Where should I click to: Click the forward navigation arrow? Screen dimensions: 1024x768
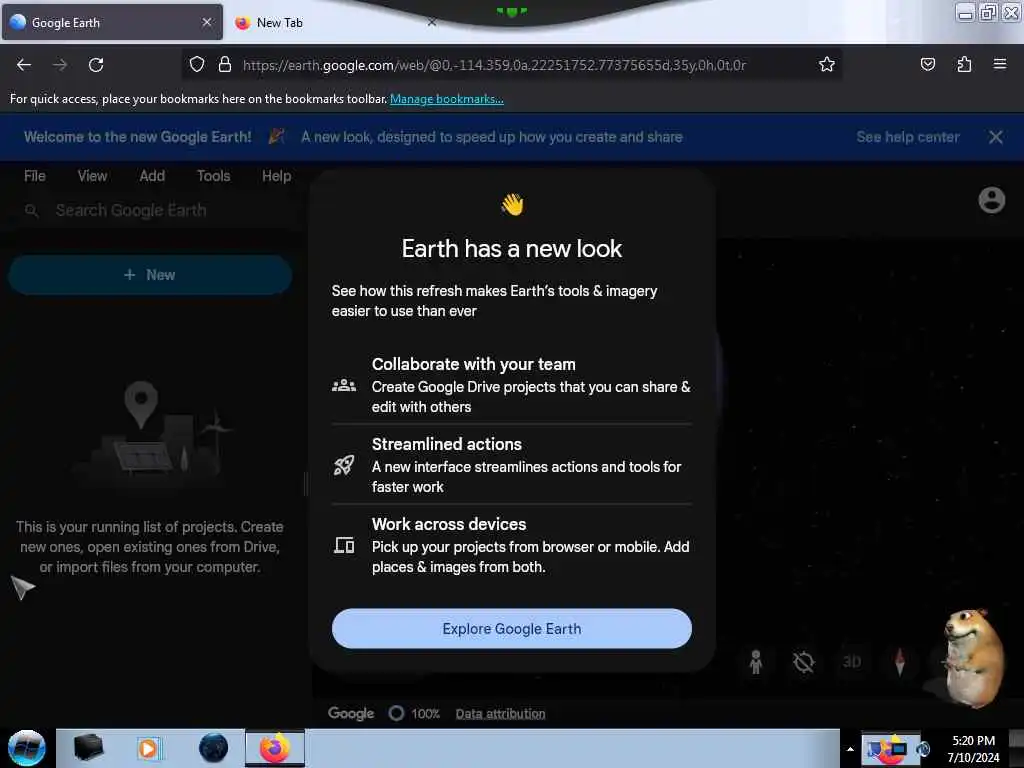pyautogui.click(x=60, y=65)
